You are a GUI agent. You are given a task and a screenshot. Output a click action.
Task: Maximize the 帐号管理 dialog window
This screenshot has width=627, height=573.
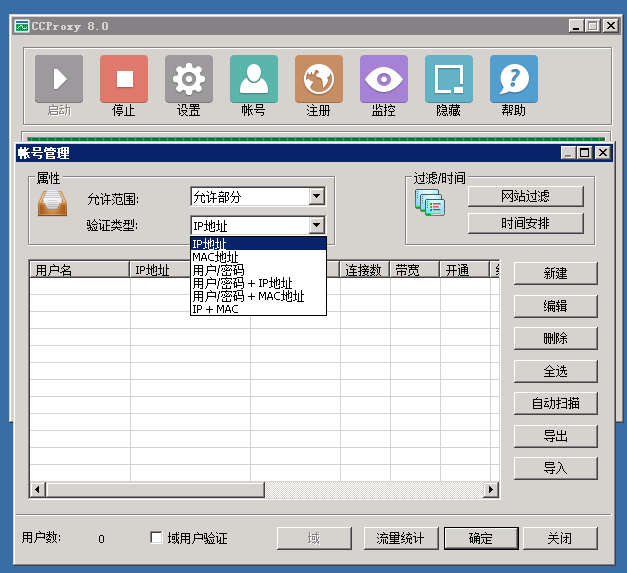[x=584, y=153]
